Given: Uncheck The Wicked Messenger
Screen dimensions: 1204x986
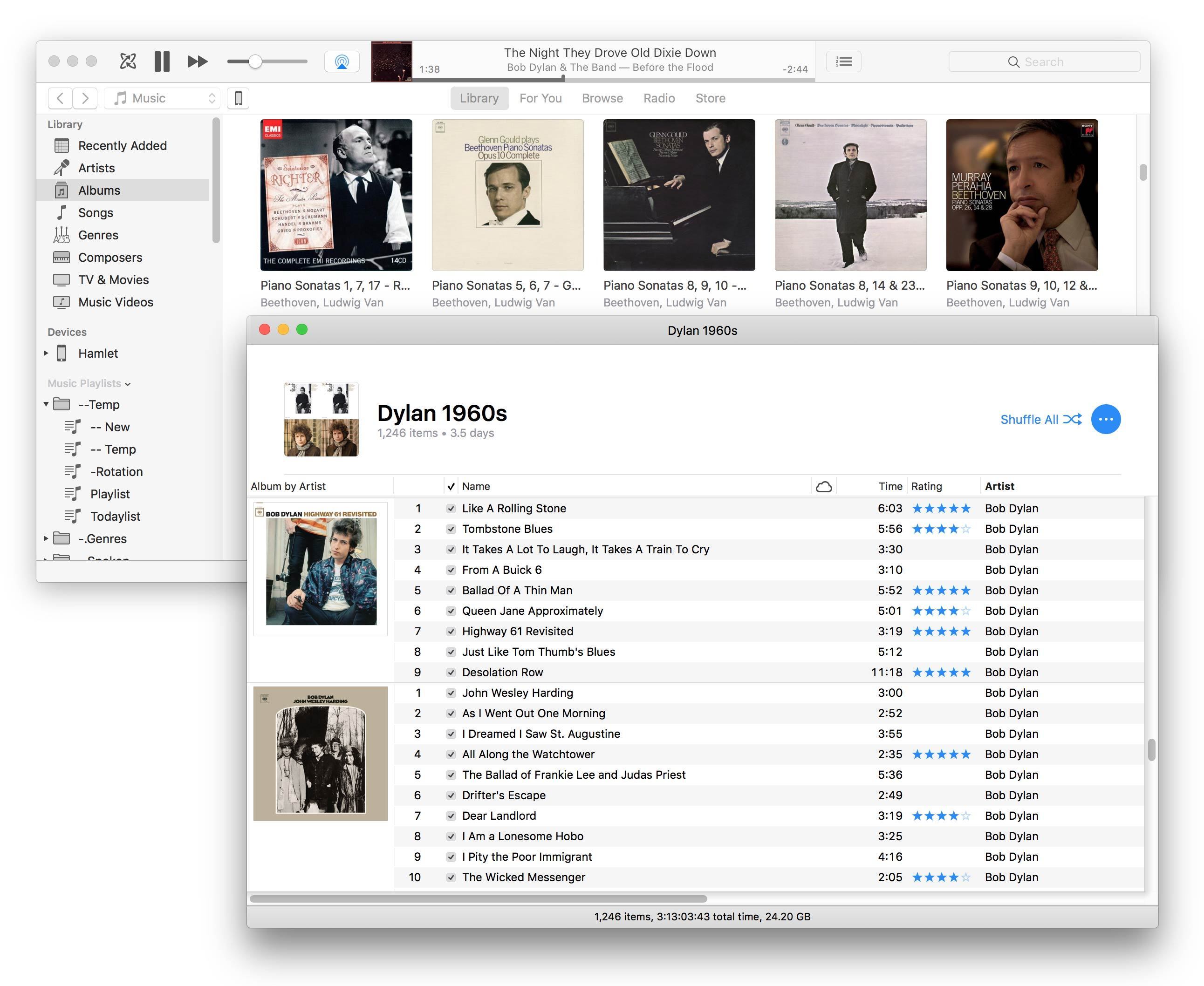Looking at the screenshot, I should coord(451,877).
